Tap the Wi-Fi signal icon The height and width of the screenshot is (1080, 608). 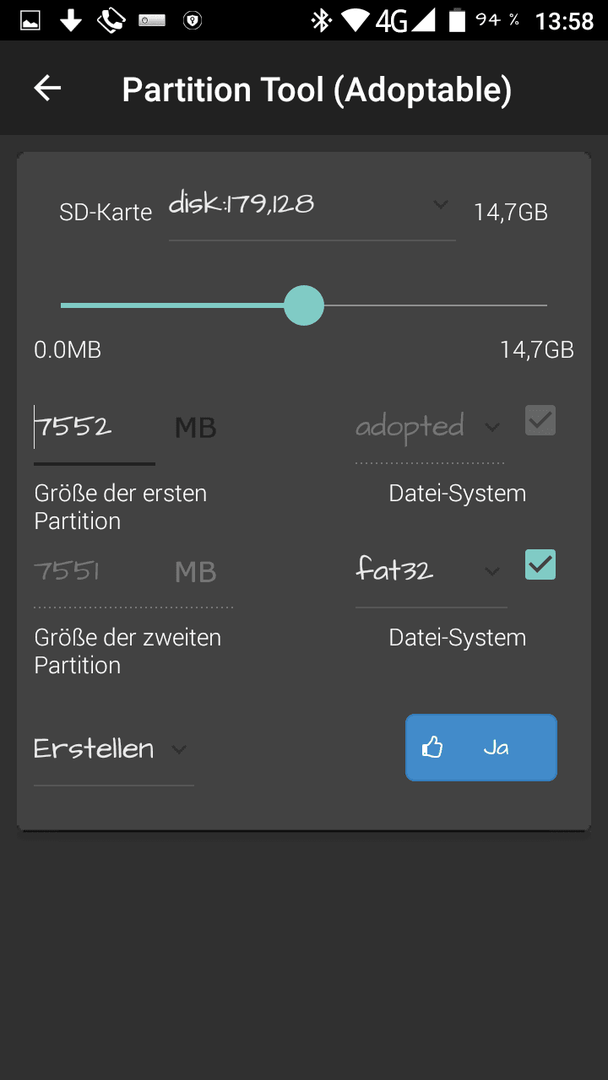355,21
